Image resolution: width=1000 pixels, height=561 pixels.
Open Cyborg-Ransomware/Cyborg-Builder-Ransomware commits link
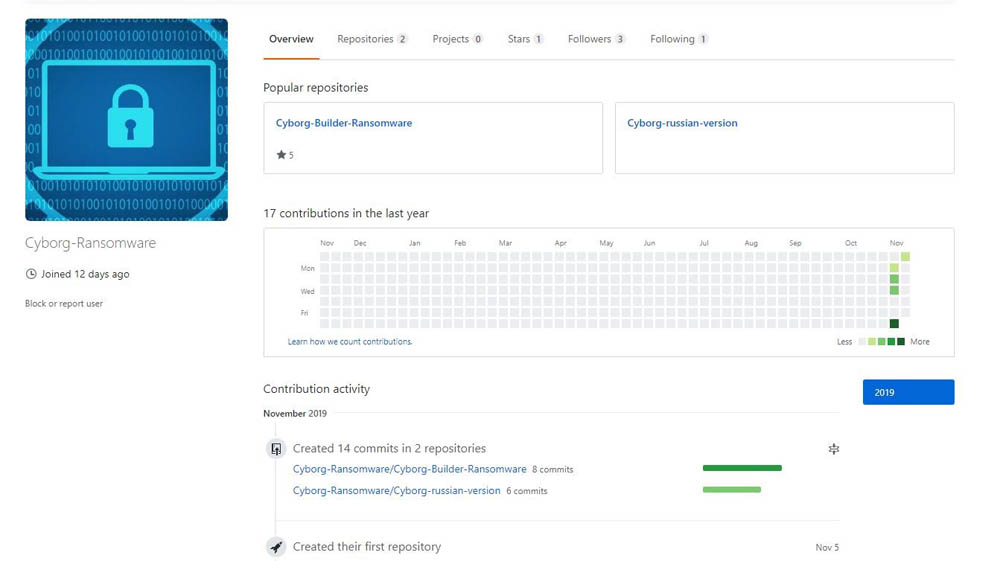tap(409, 469)
